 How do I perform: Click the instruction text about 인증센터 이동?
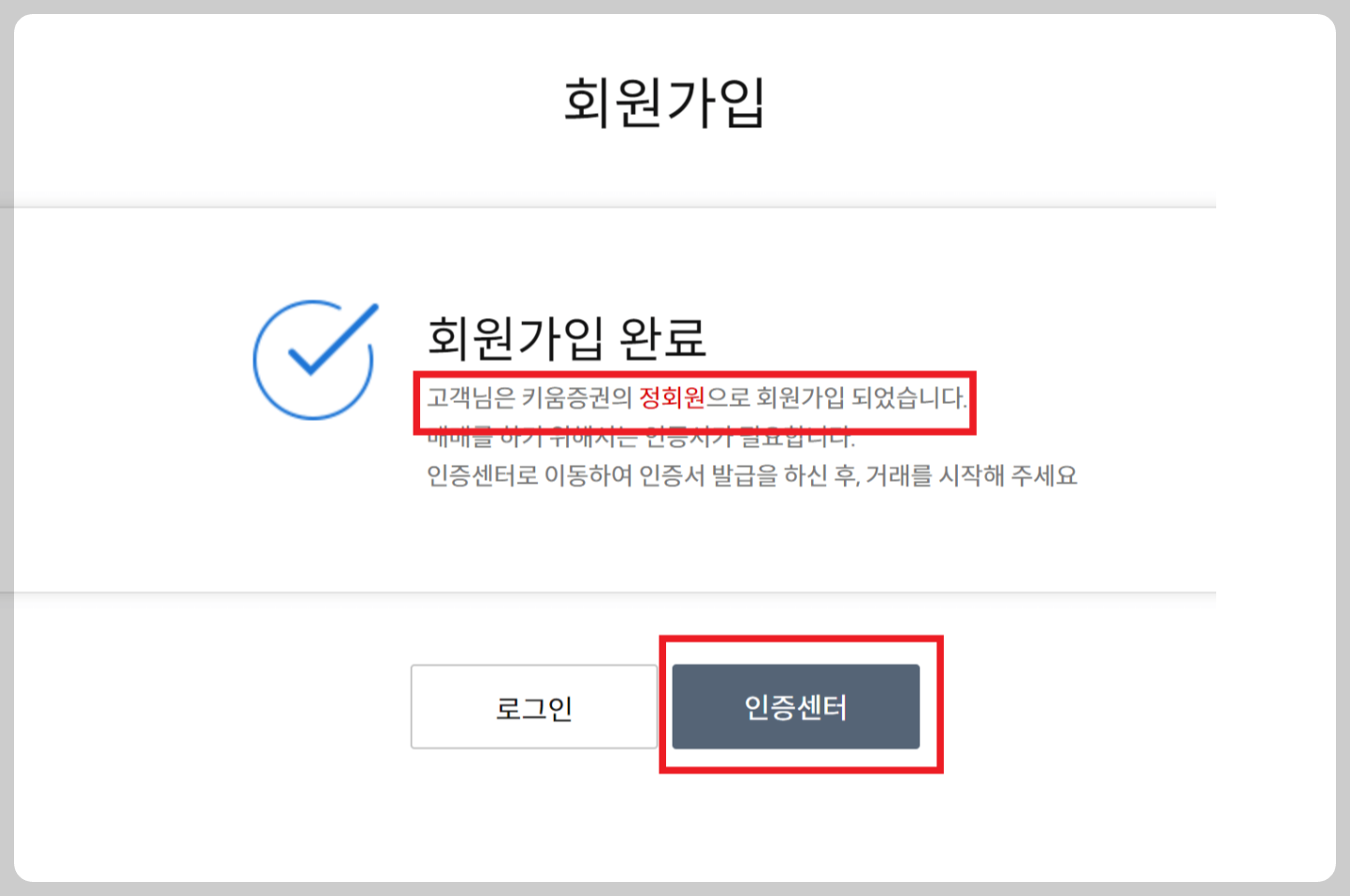click(751, 475)
